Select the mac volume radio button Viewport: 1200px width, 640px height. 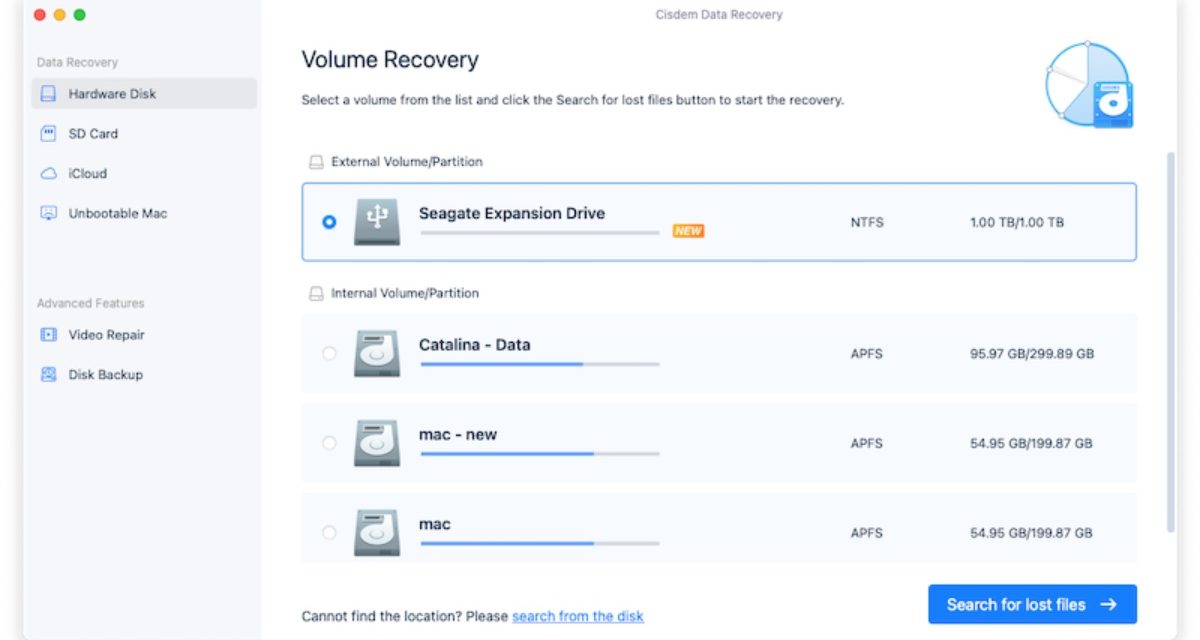[330, 532]
